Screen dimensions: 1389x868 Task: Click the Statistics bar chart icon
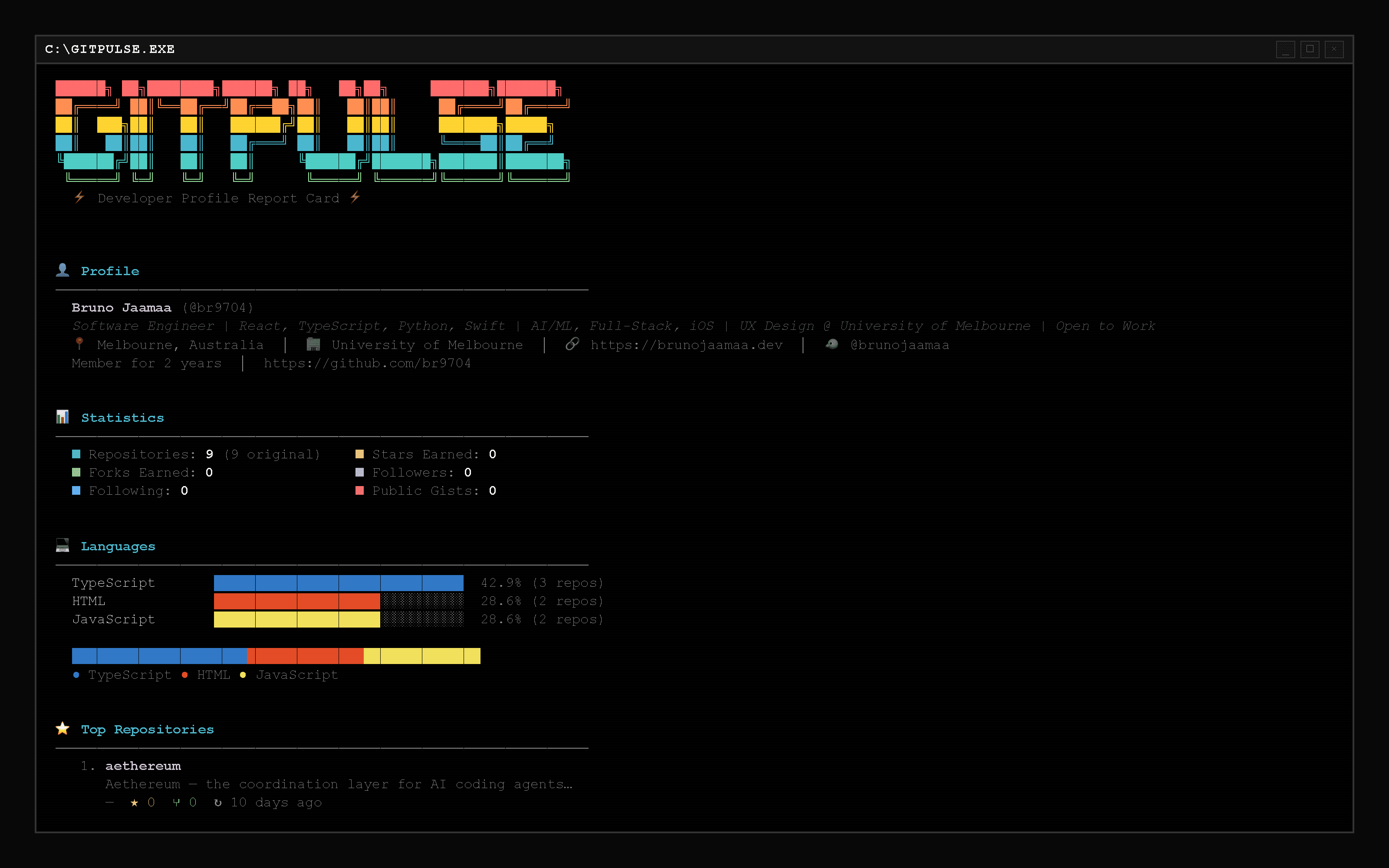pos(63,417)
